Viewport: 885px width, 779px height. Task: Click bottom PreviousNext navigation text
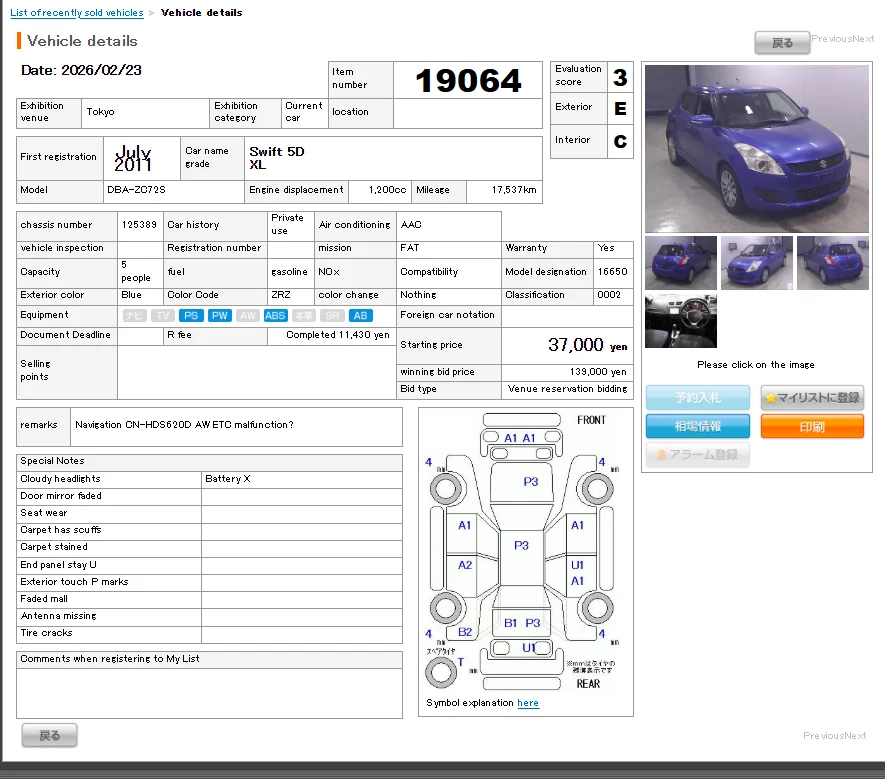coord(835,736)
